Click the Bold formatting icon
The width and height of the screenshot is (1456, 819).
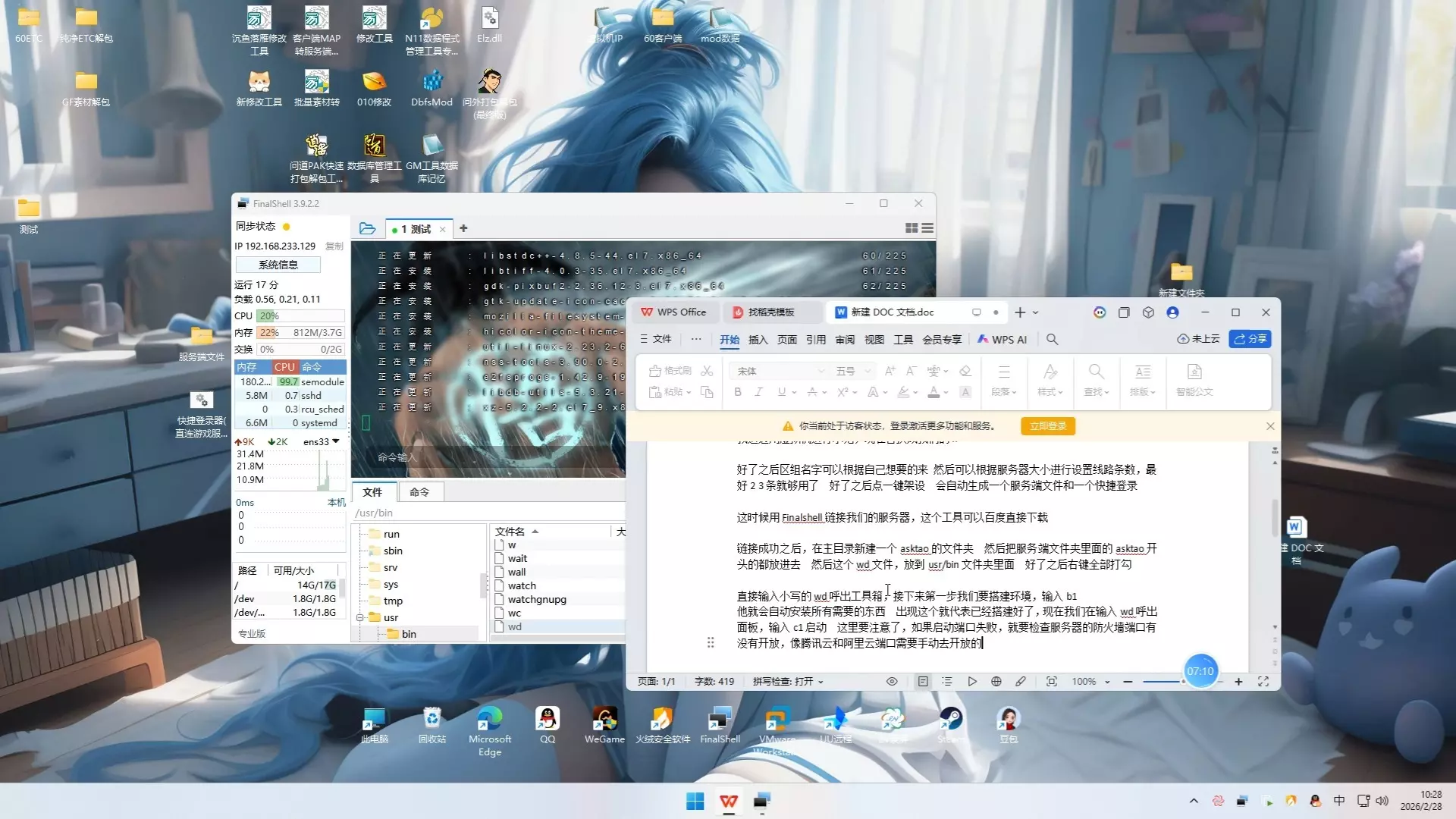tap(737, 392)
